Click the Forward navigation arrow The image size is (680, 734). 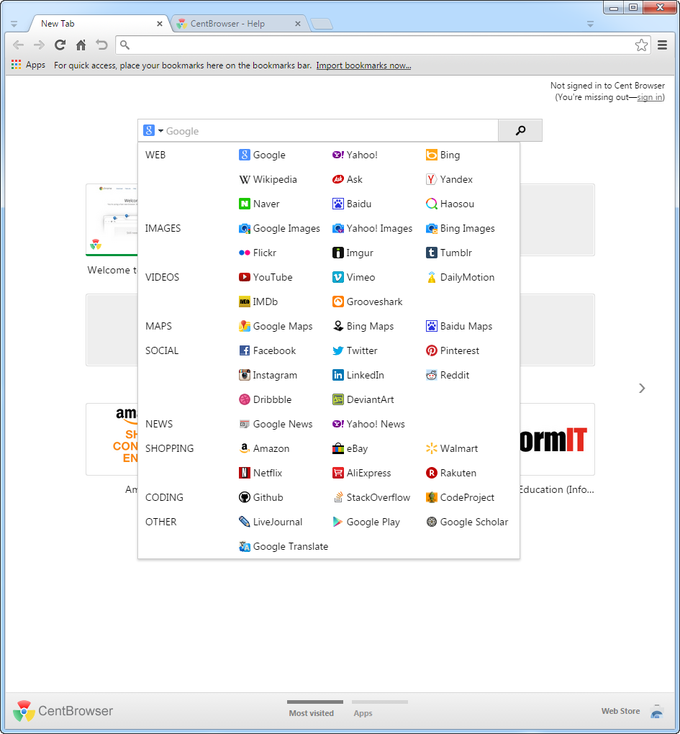pos(39,45)
